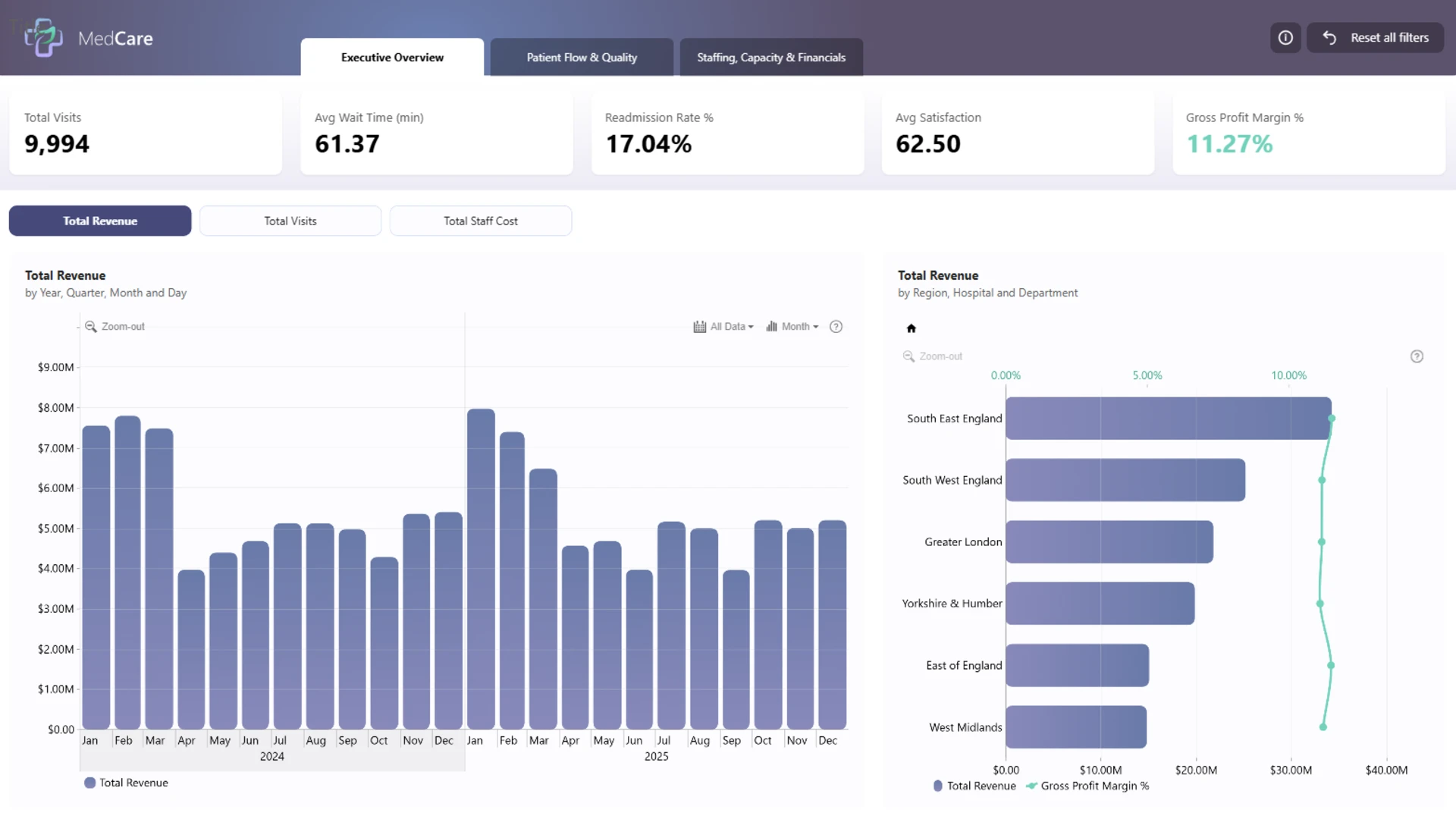Expand the All Data dropdown
Image resolution: width=1456 pixels, height=819 pixels.
point(723,327)
